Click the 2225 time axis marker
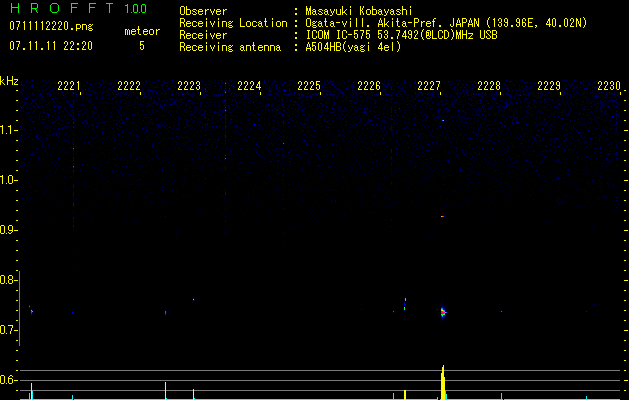This screenshot has width=629, height=400. pos(309,86)
